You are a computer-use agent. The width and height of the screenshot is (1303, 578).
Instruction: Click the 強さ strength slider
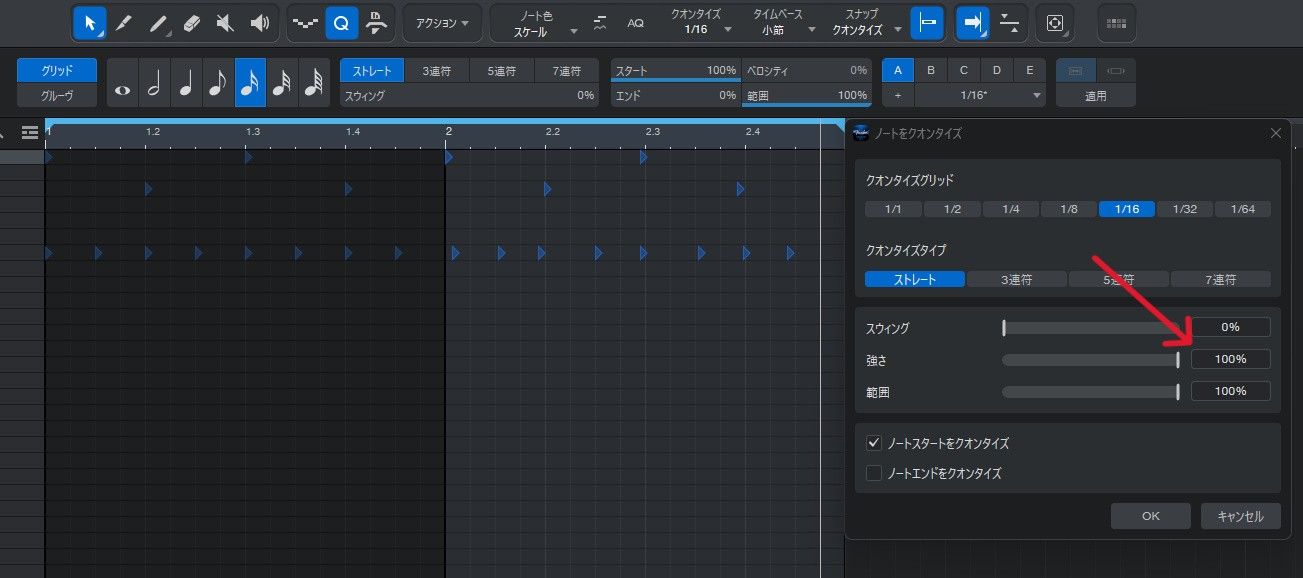point(1090,359)
